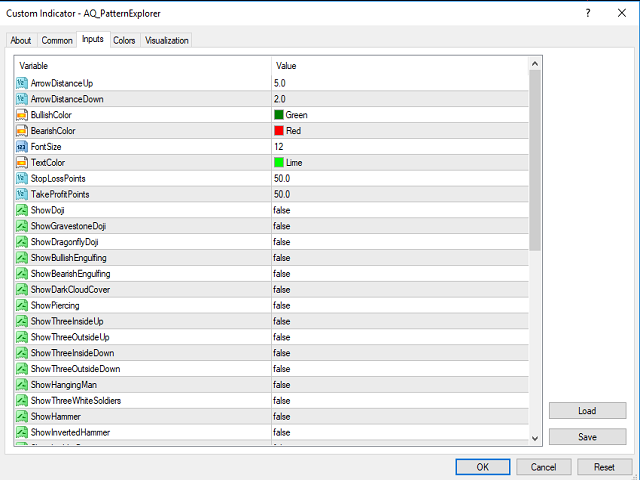Click the Lime swatch for TextColor
The image size is (640, 480).
point(279,162)
